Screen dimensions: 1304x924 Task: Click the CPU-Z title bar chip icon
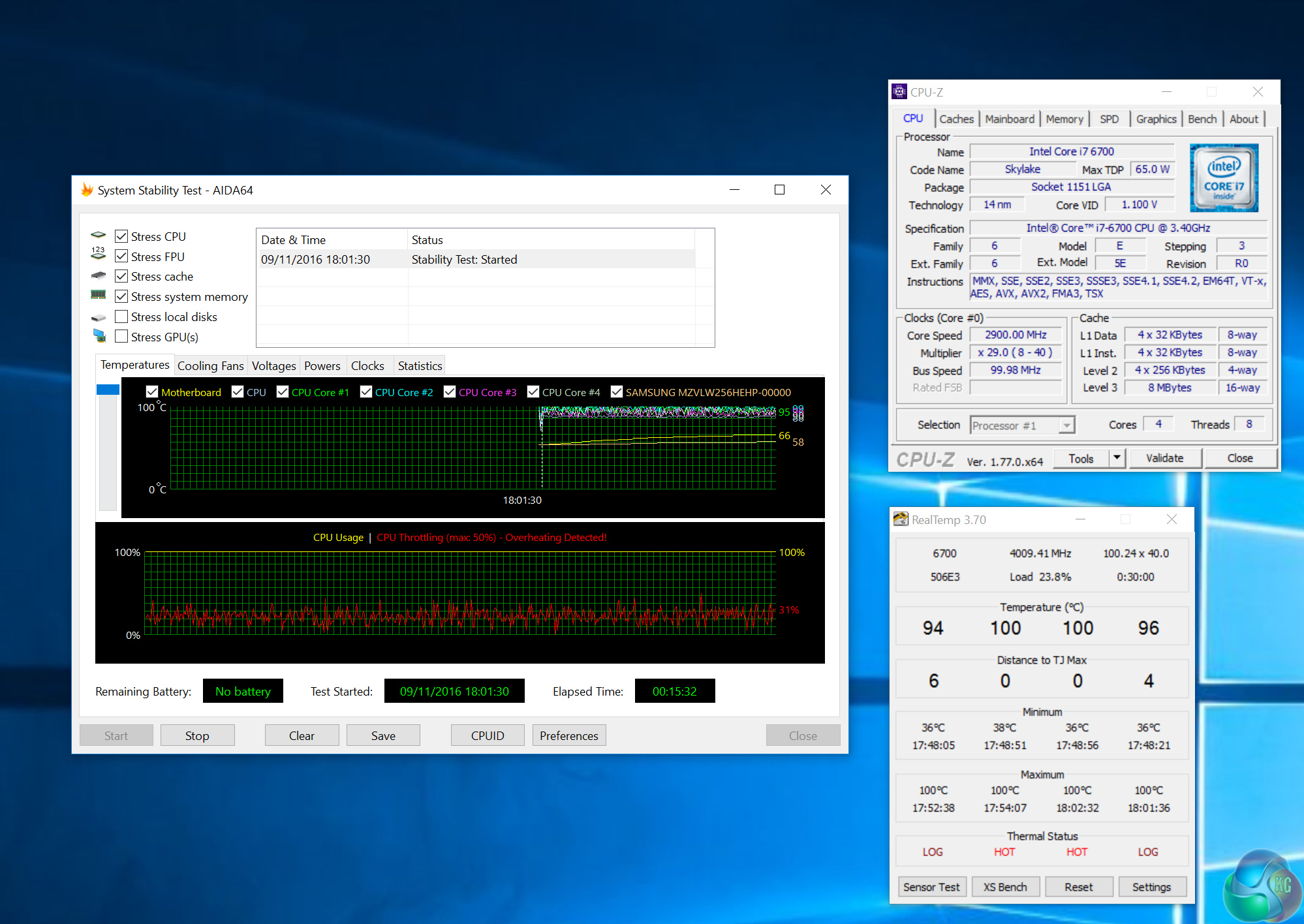pyautogui.click(x=899, y=92)
